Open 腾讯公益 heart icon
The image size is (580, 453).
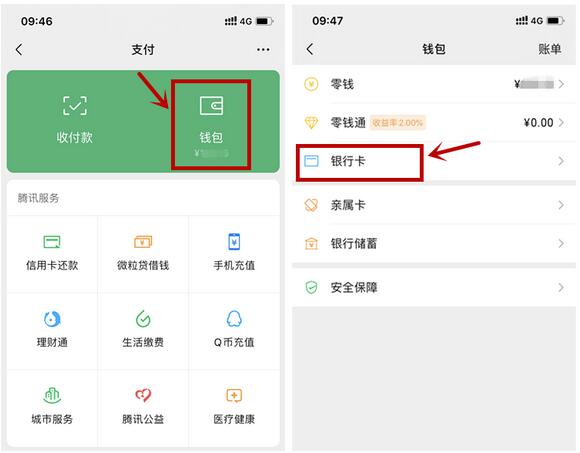pos(143,395)
